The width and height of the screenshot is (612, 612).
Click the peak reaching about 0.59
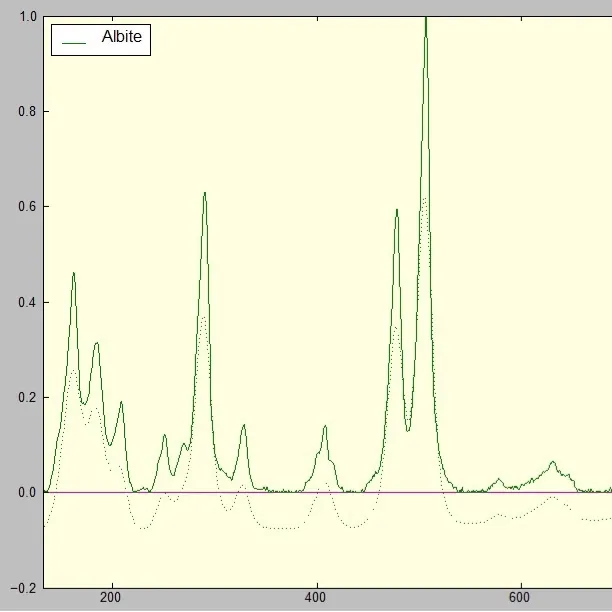click(397, 211)
